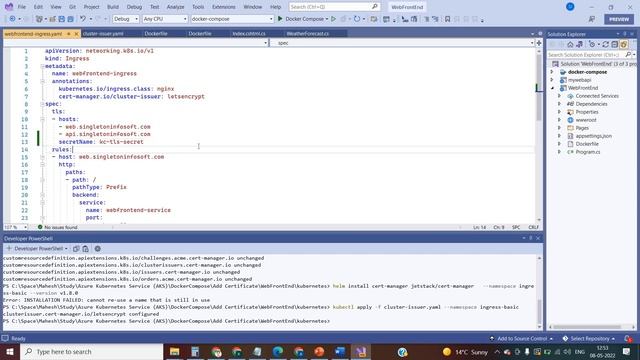Viewport: 640px width, 360px height.
Task: Select Dockerfile in Solution Explorer
Action: pyautogui.click(x=587, y=144)
